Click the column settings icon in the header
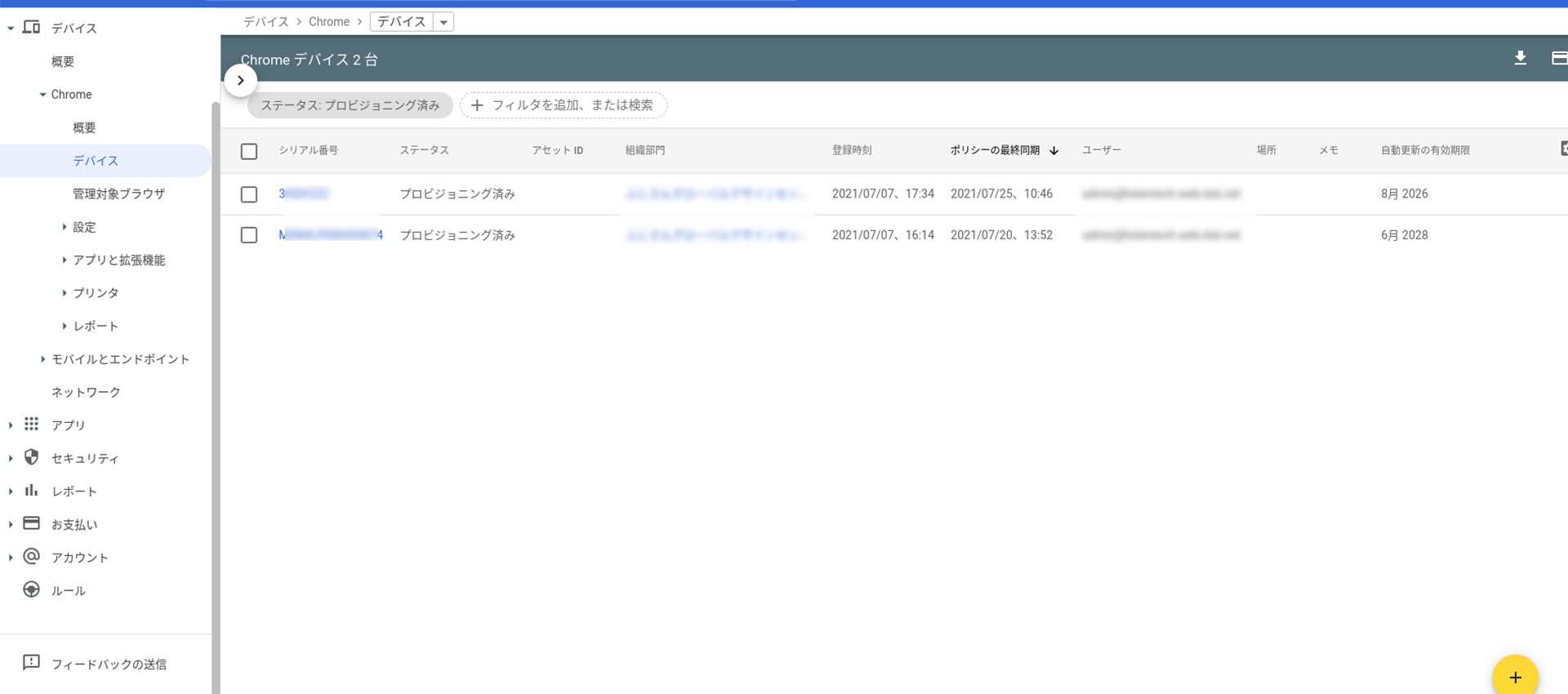 (1563, 149)
